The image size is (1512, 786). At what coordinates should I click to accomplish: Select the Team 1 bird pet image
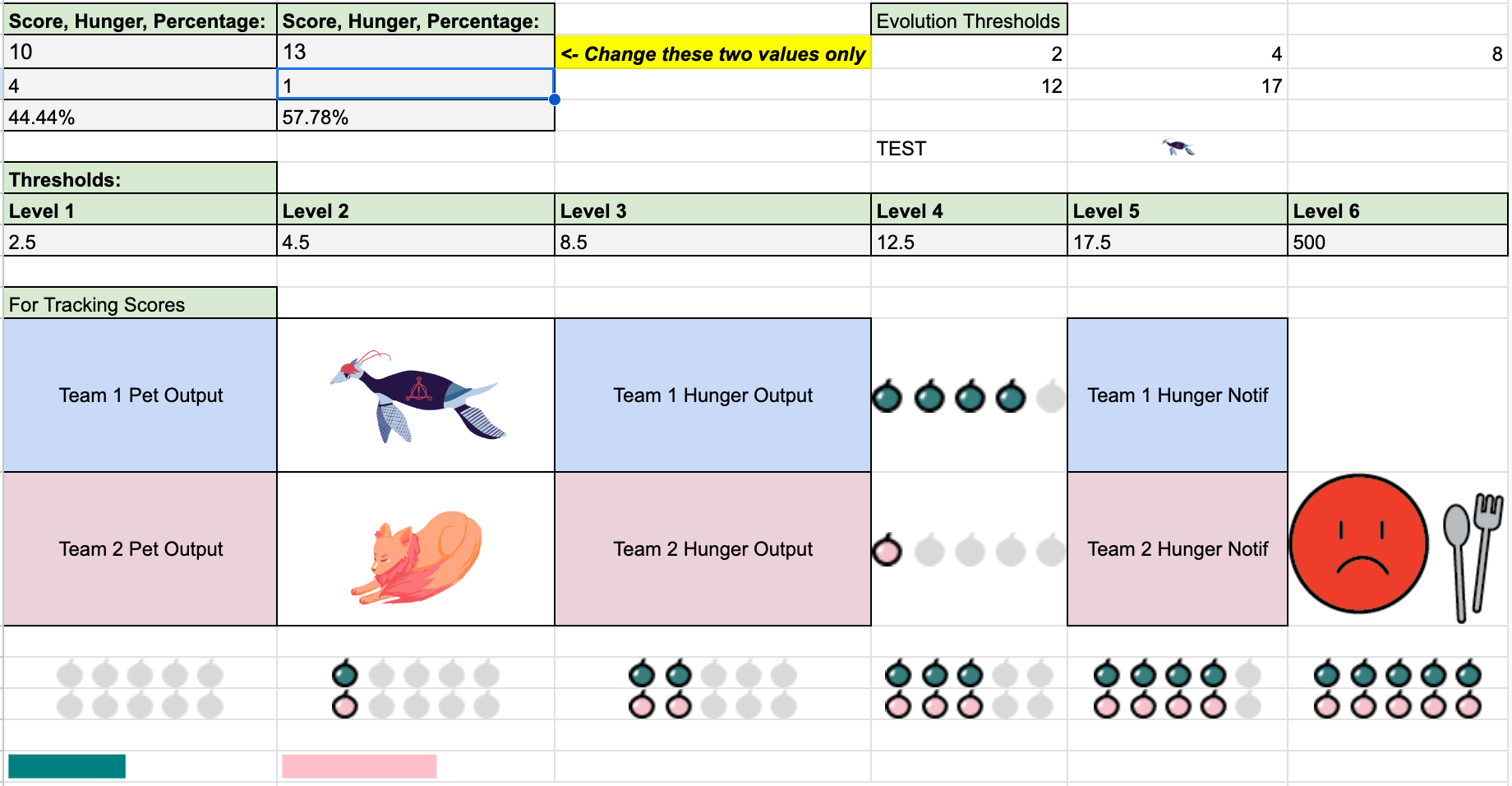point(417,396)
